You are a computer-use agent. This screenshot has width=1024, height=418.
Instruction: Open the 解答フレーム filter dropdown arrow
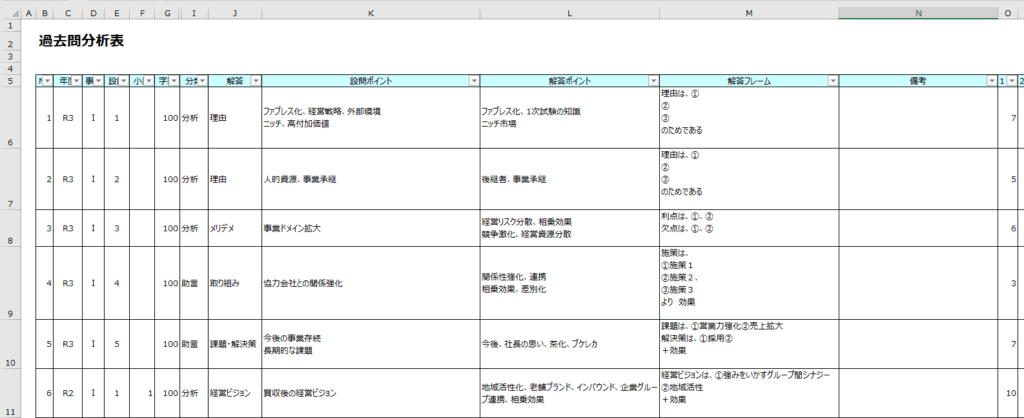pyautogui.click(x=833, y=80)
